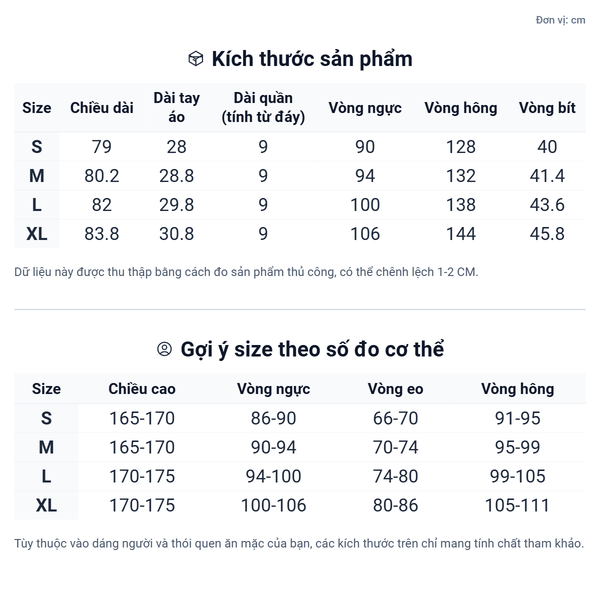Select the M row label in body measurement table
The width and height of the screenshot is (600, 600).
tap(46, 447)
